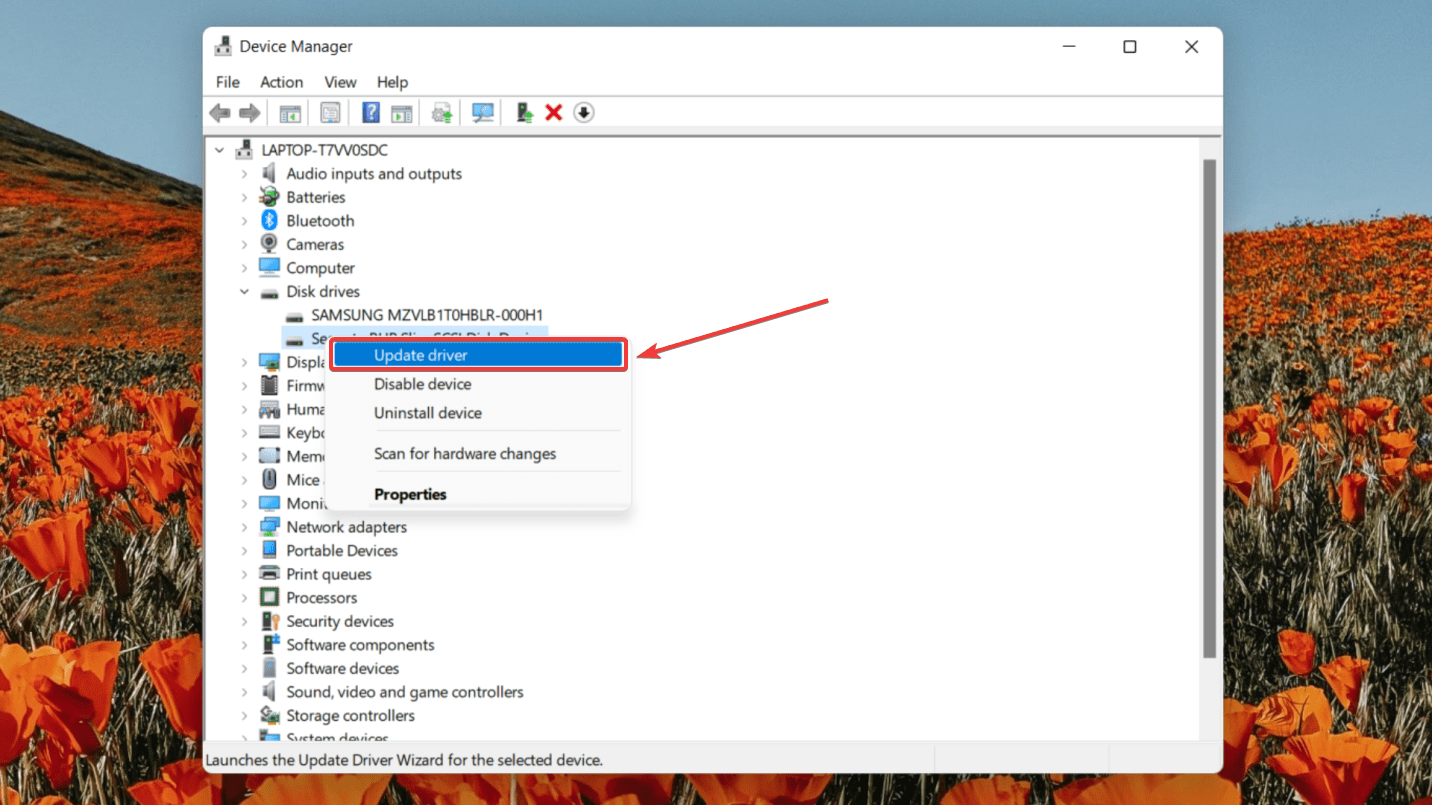
Task: Minimize the Device Manager window
Action: (x=1068, y=47)
